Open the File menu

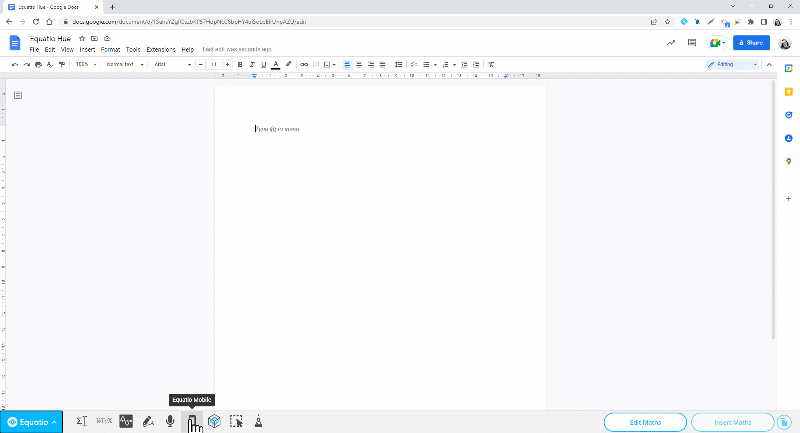tap(34, 49)
